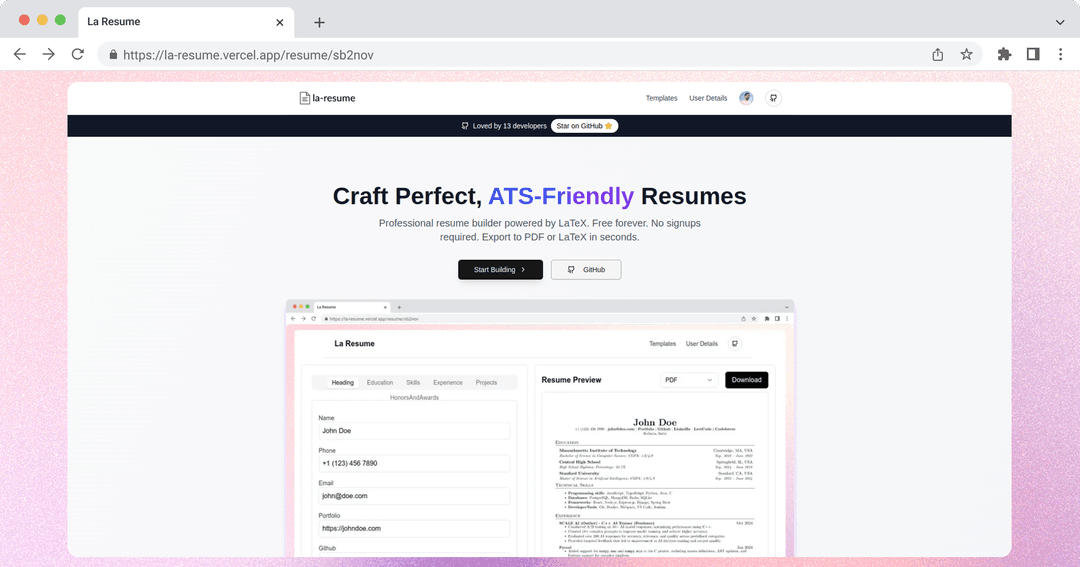Open the browser three-dot menu
1080x567 pixels.
pyautogui.click(x=1060, y=54)
